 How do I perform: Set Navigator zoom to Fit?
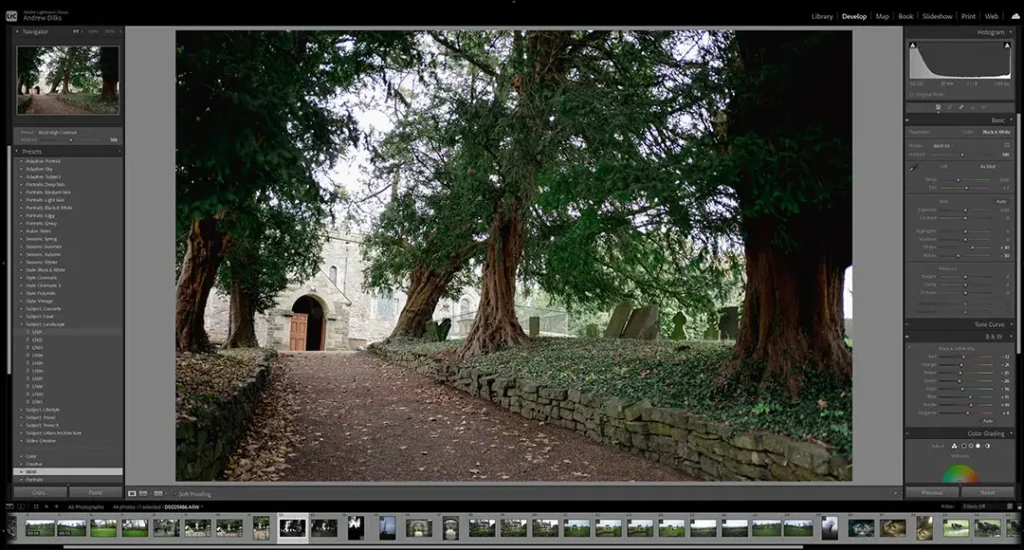coord(76,31)
